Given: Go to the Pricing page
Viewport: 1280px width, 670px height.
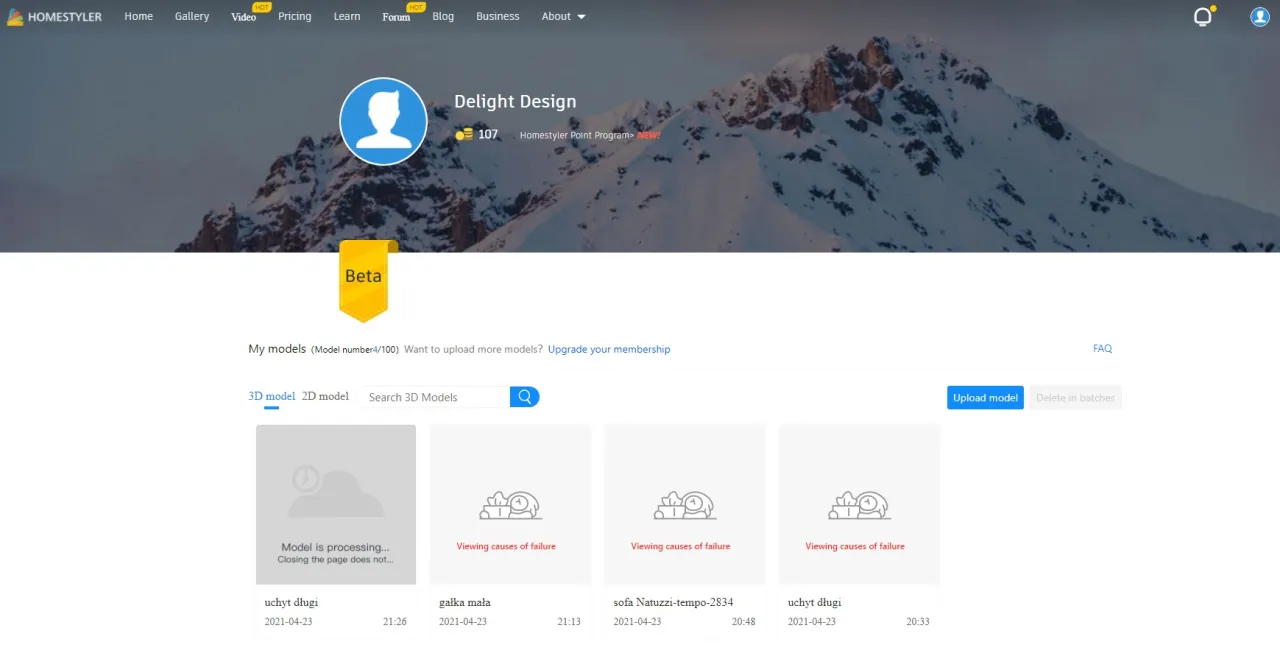Looking at the screenshot, I should (294, 17).
